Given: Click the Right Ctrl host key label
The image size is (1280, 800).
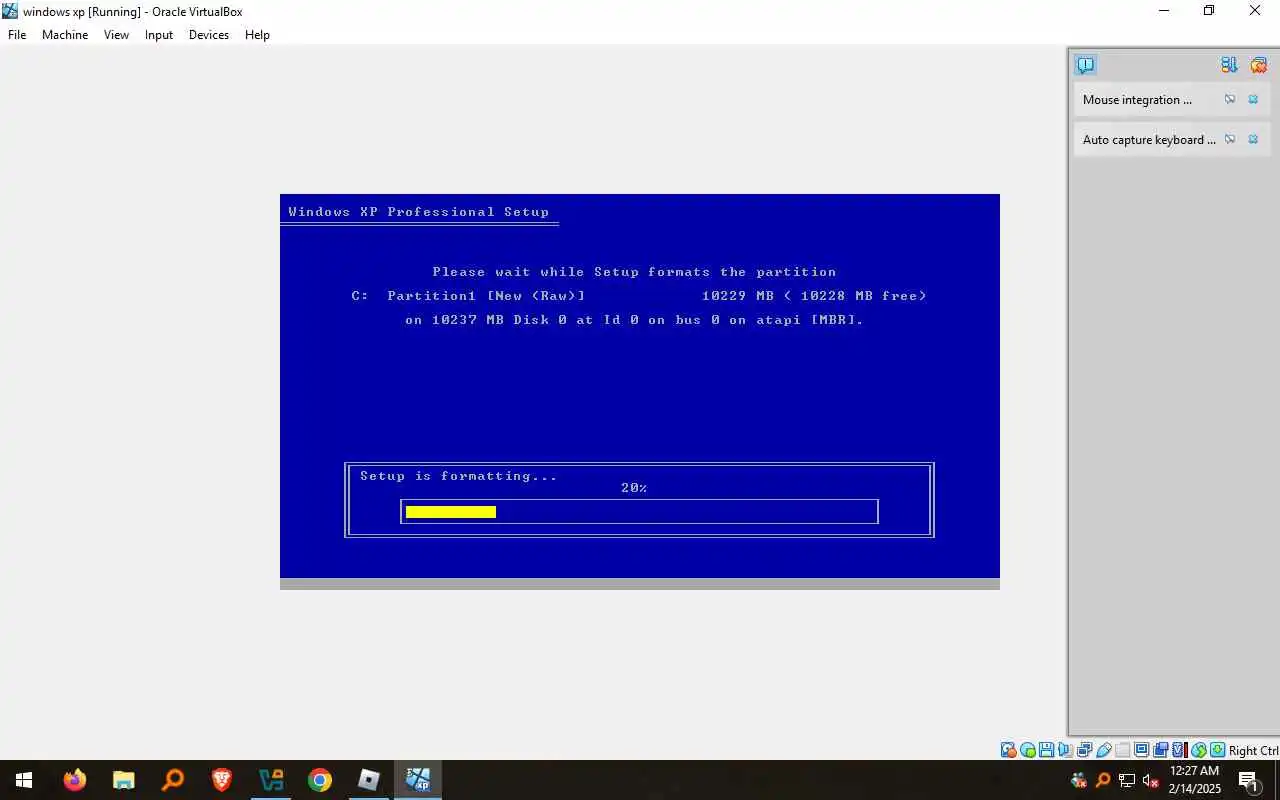Looking at the screenshot, I should 1253,750.
